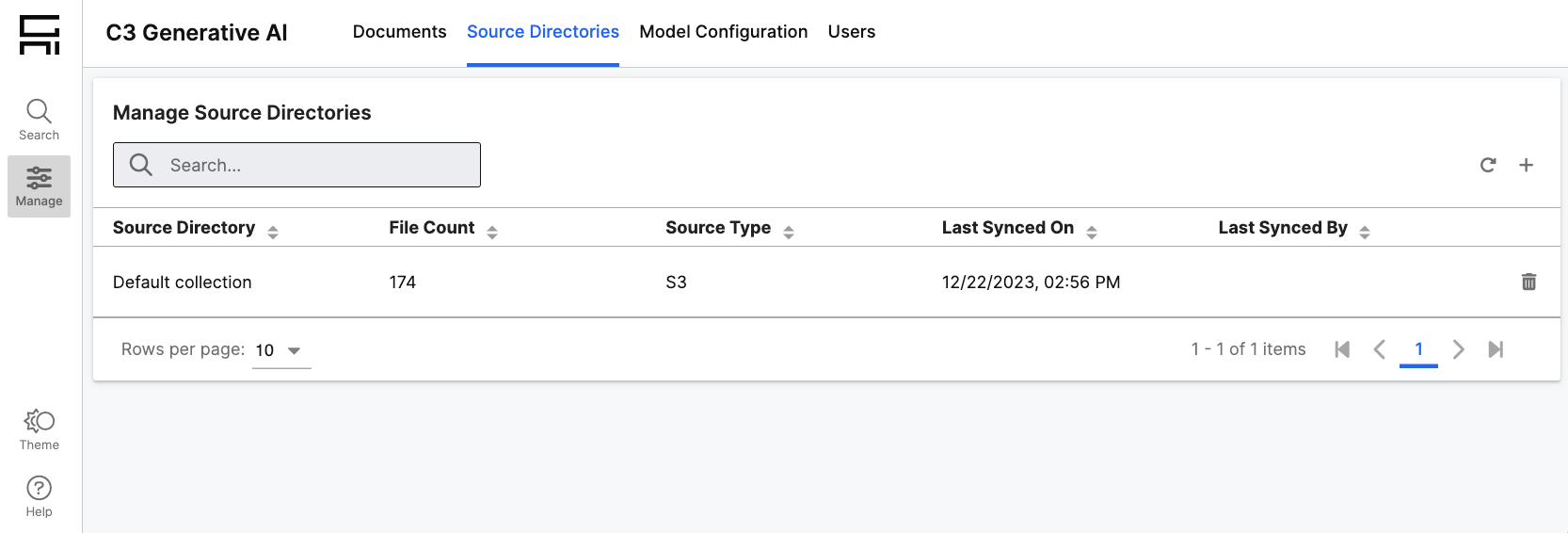Sort by Last Synced By column

pos(1365,232)
